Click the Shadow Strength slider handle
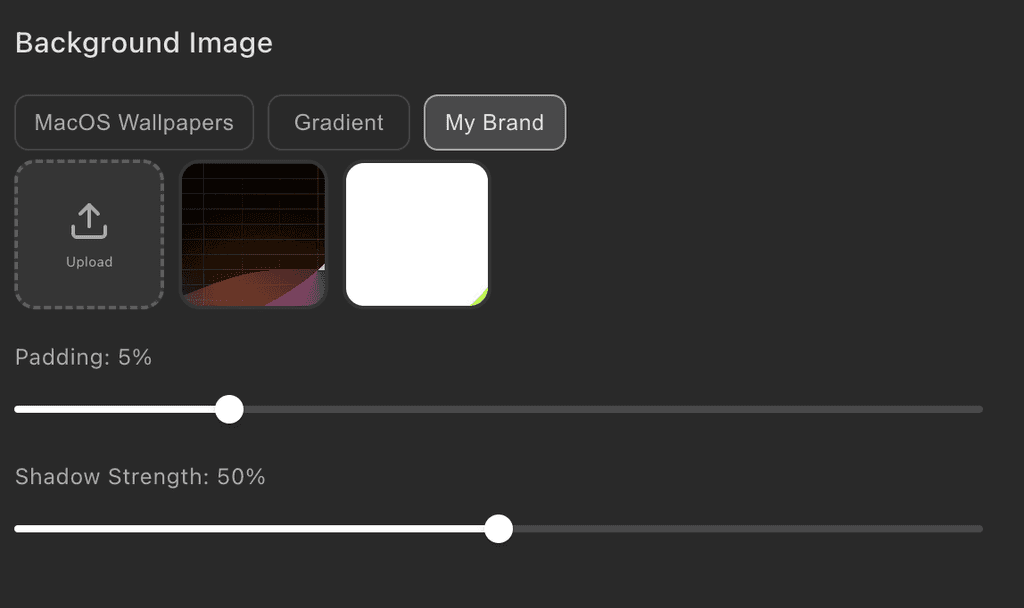The height and width of the screenshot is (608, 1024). 498,529
